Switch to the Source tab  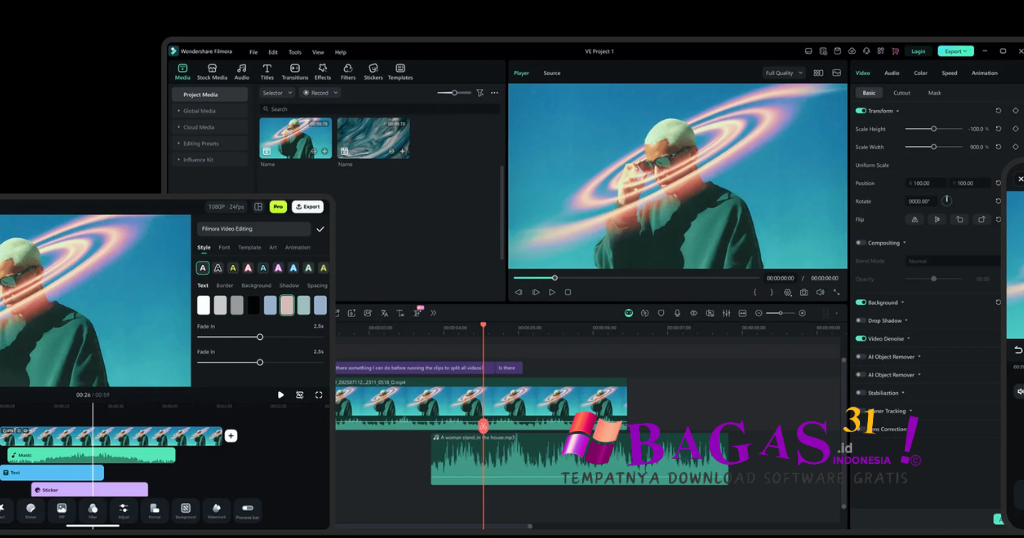[552, 73]
